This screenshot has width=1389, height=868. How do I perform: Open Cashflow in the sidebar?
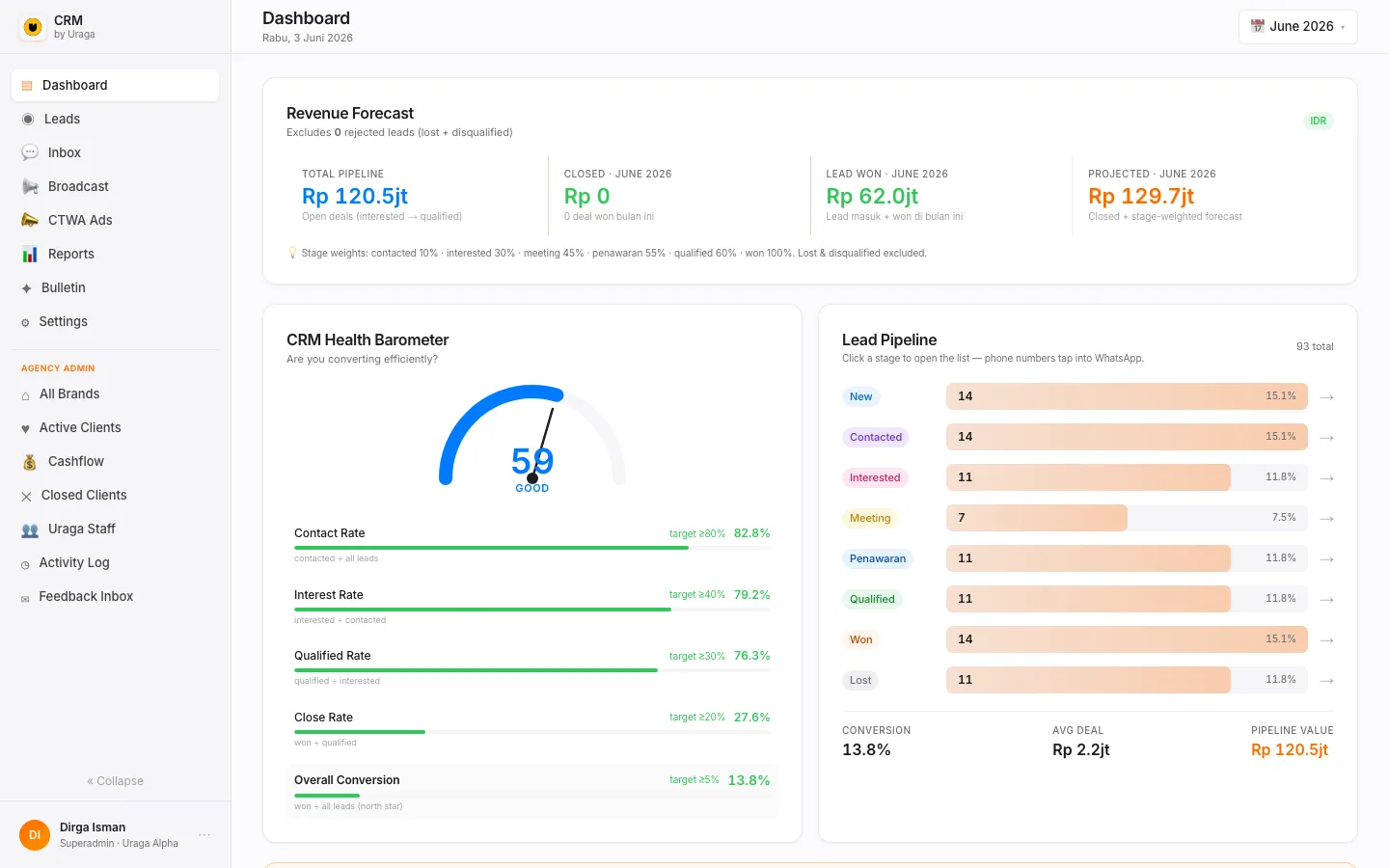[115, 461]
